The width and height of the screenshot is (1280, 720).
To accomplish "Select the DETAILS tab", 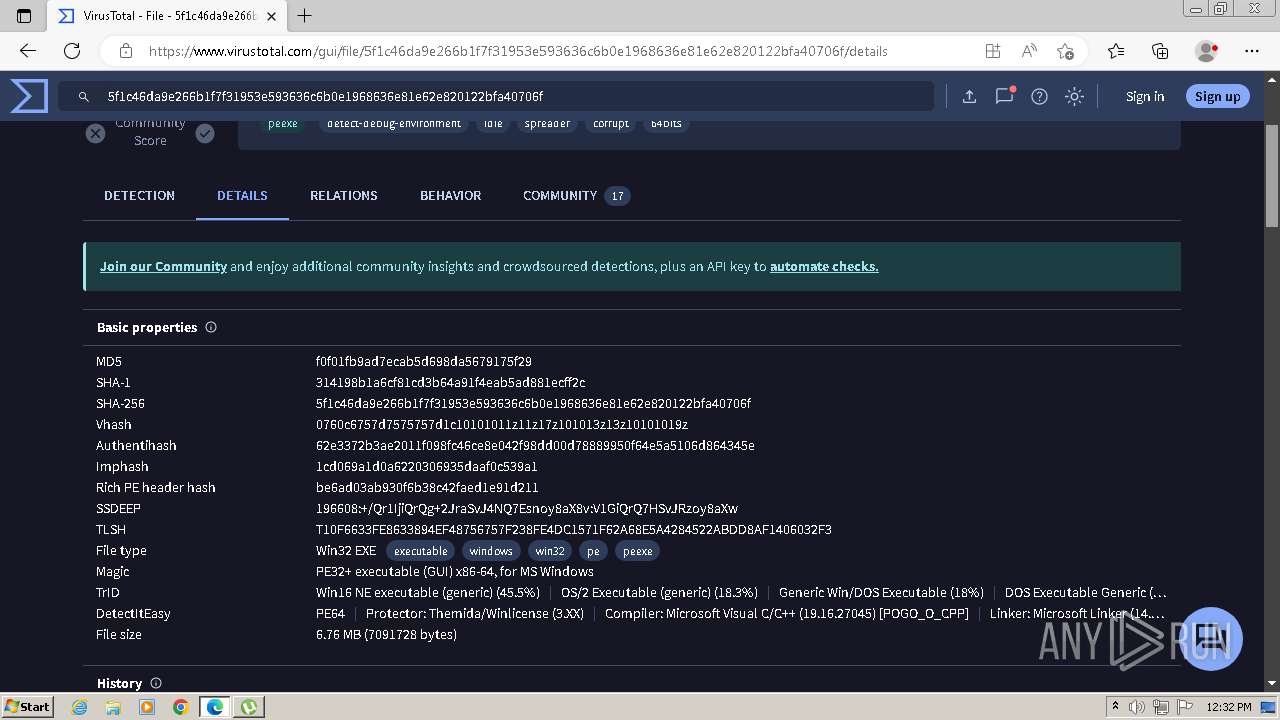I will coord(242,195).
